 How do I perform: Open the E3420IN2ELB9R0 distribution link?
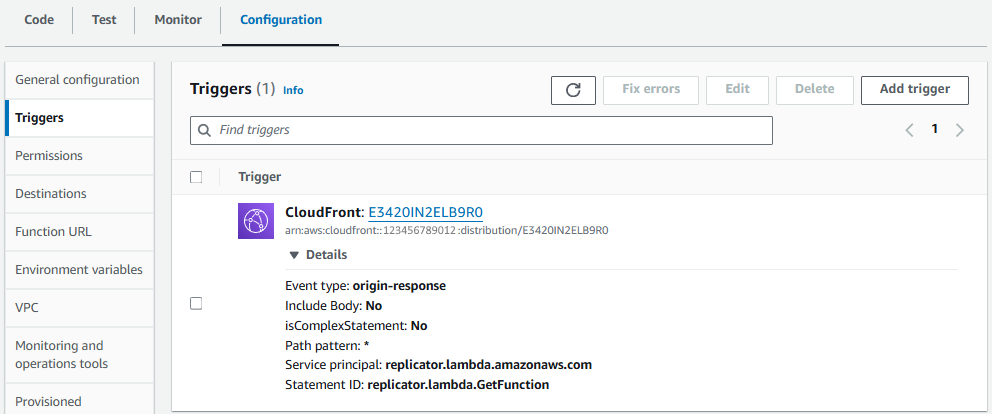click(426, 212)
